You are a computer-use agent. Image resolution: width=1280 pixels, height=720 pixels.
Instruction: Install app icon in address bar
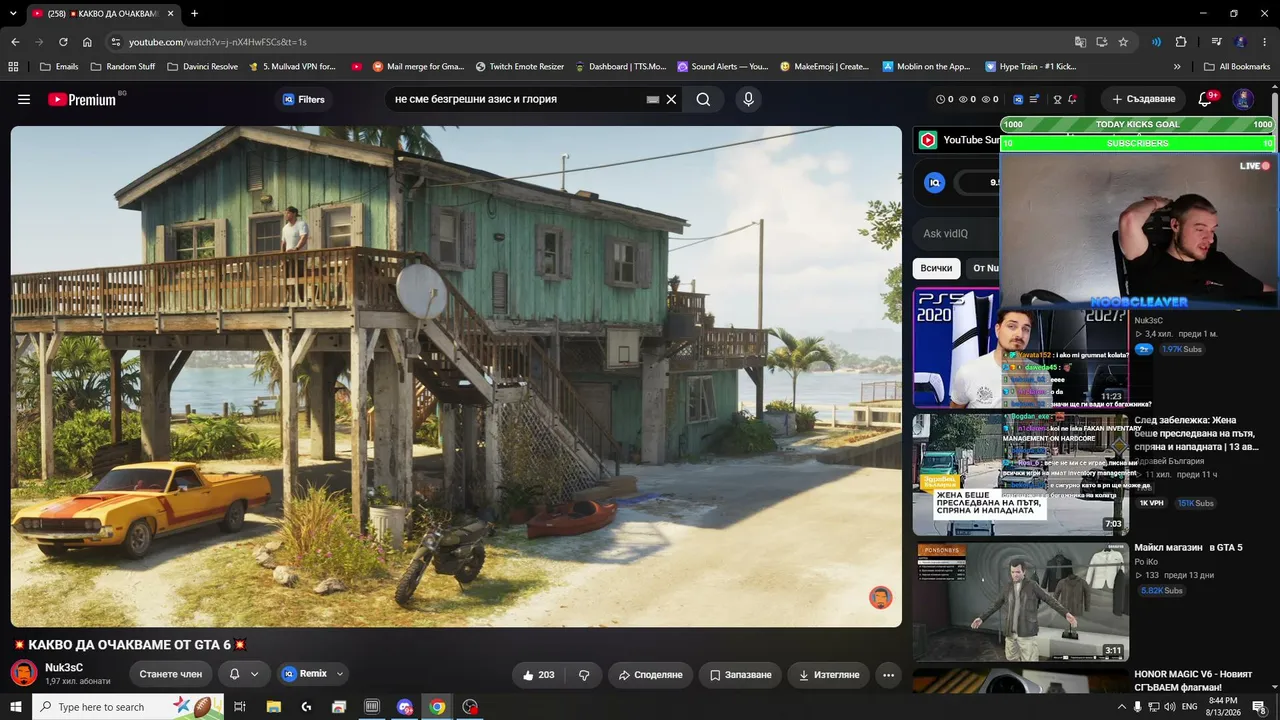(1101, 42)
